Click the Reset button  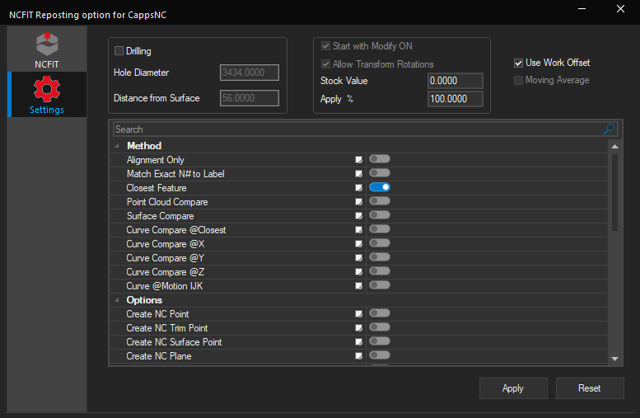coord(589,388)
